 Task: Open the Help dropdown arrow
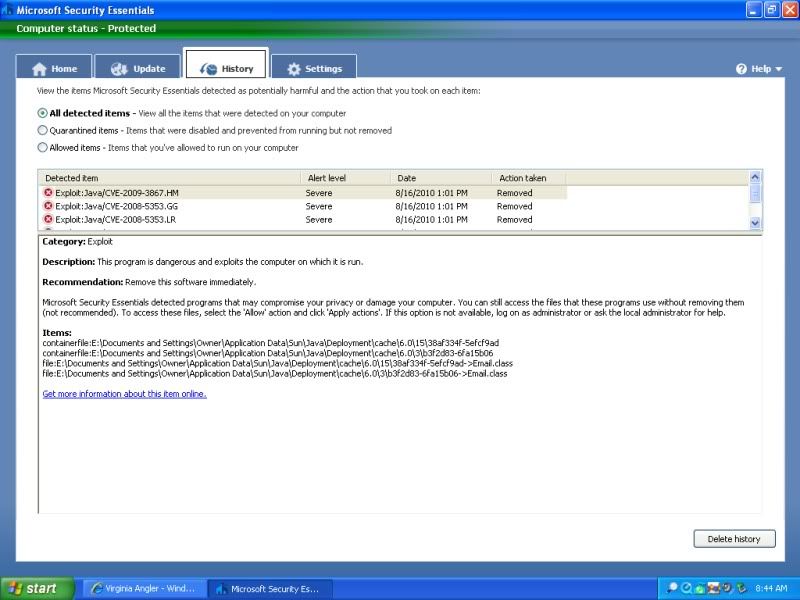[779, 69]
